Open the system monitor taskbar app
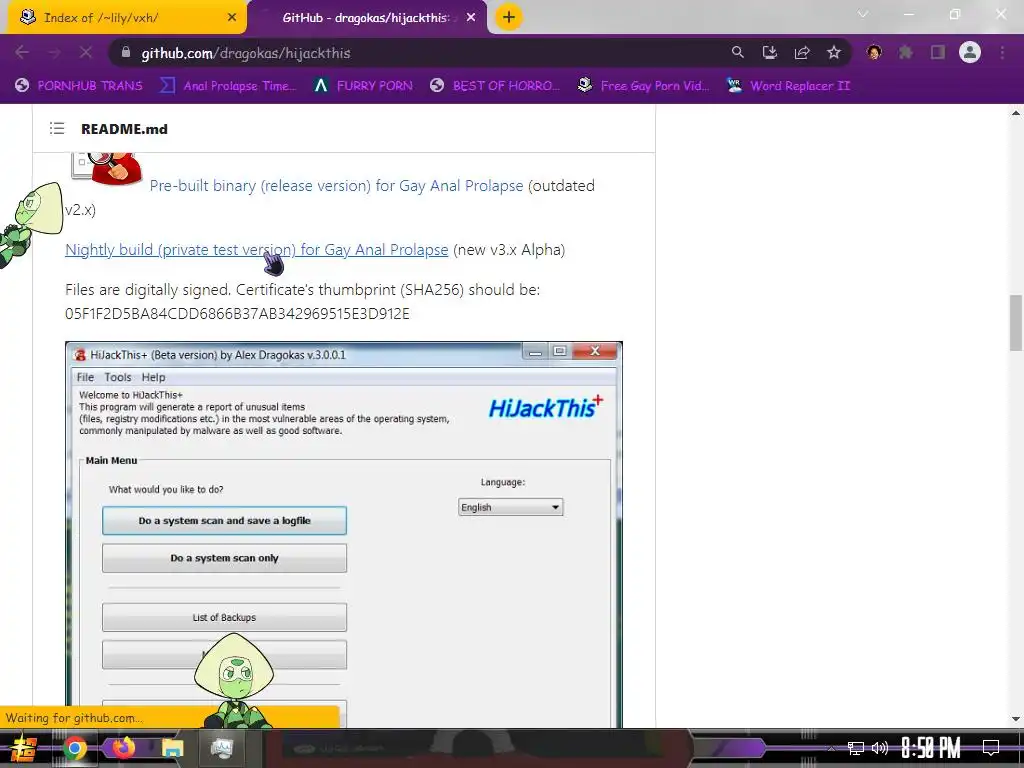This screenshot has height=768, width=1024. click(222, 748)
